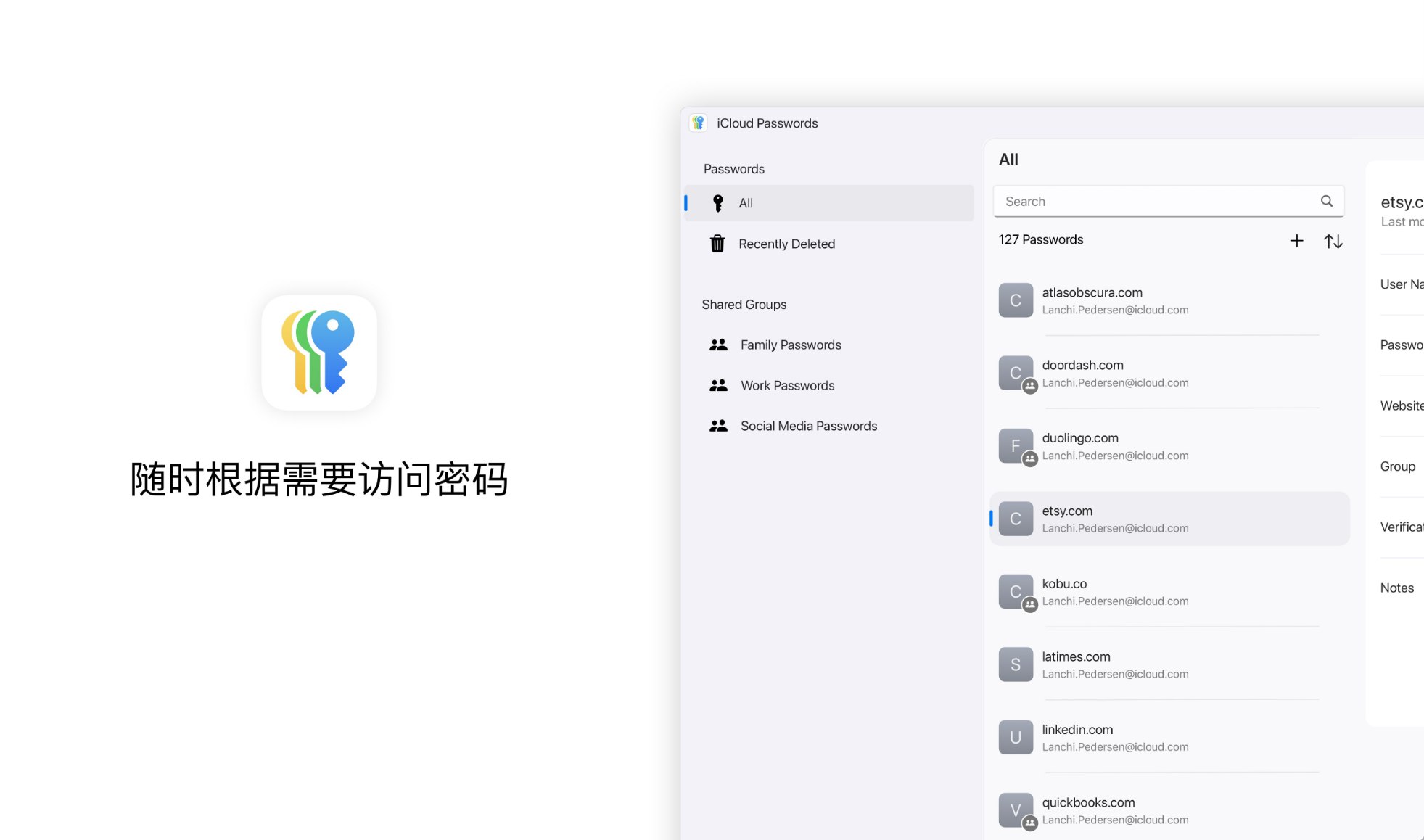The width and height of the screenshot is (1424, 840).
Task: Click iCloud Passwords key icon in title bar
Action: point(698,123)
